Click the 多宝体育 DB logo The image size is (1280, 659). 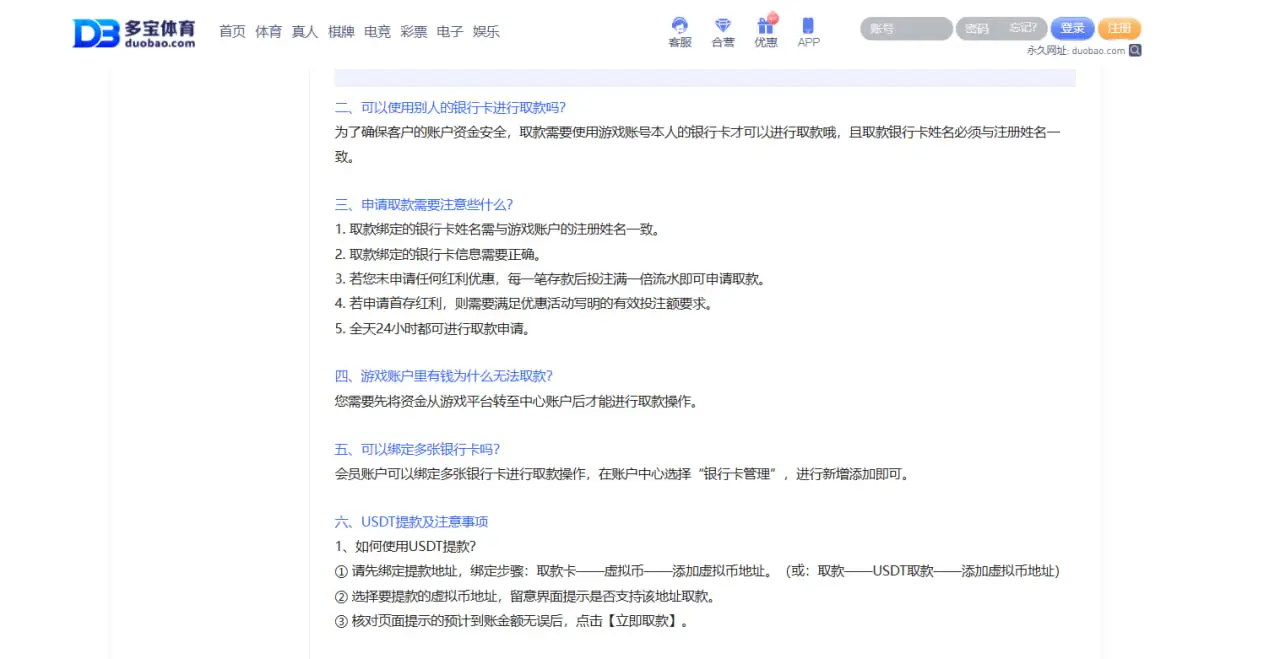click(x=134, y=33)
